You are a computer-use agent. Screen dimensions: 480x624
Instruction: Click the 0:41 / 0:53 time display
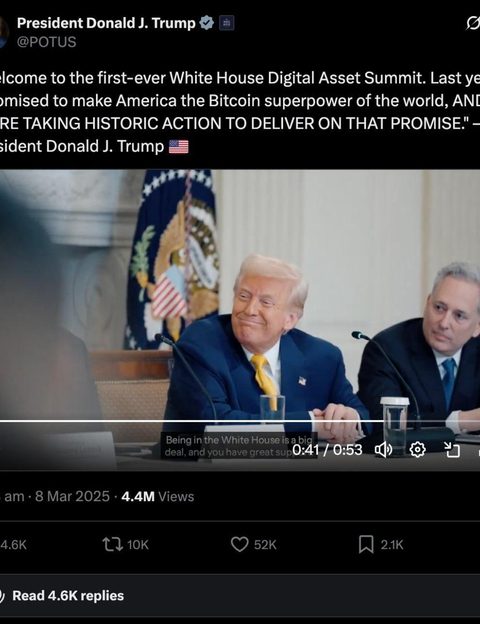click(x=327, y=450)
